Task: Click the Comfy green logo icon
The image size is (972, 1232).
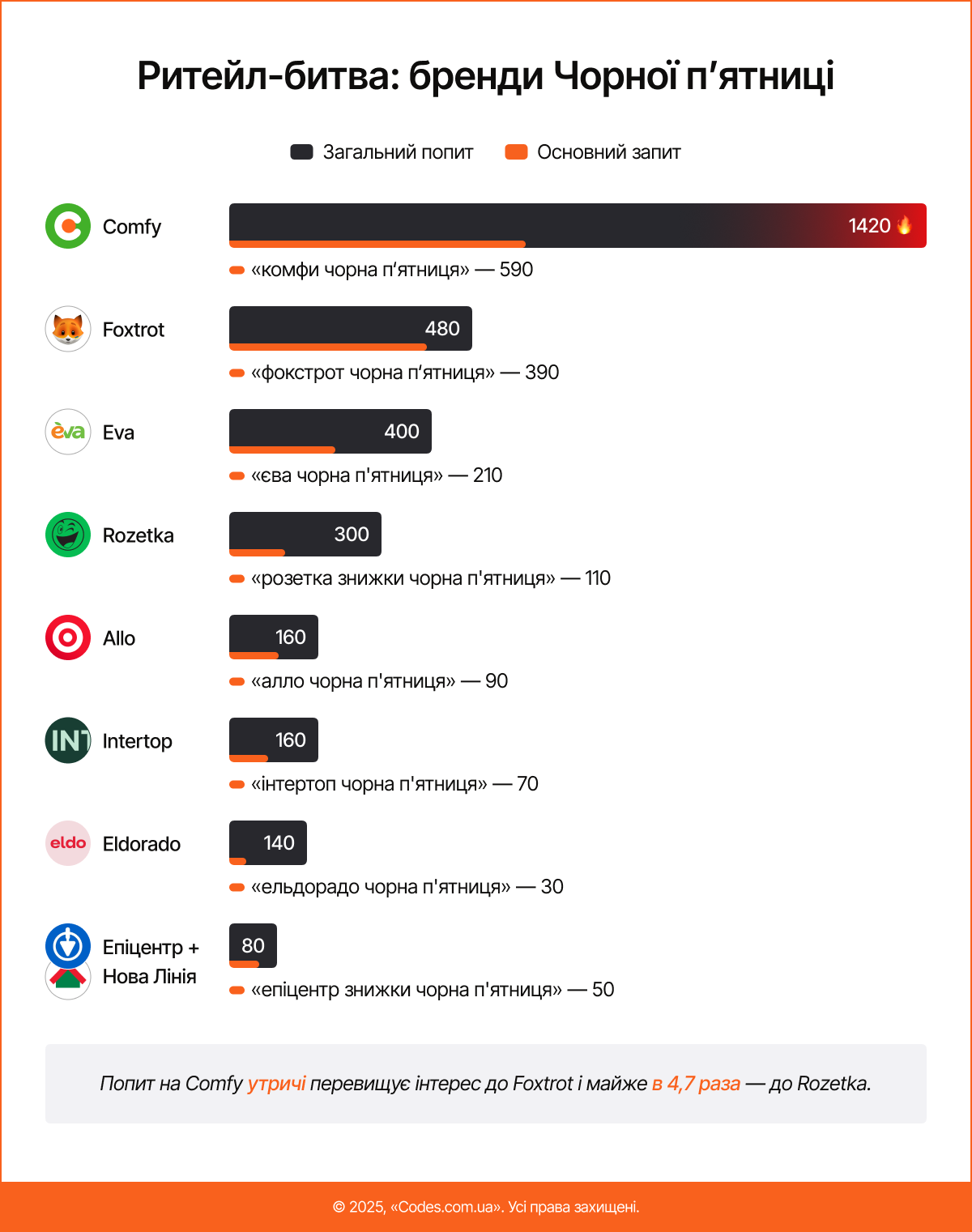Action: (68, 226)
